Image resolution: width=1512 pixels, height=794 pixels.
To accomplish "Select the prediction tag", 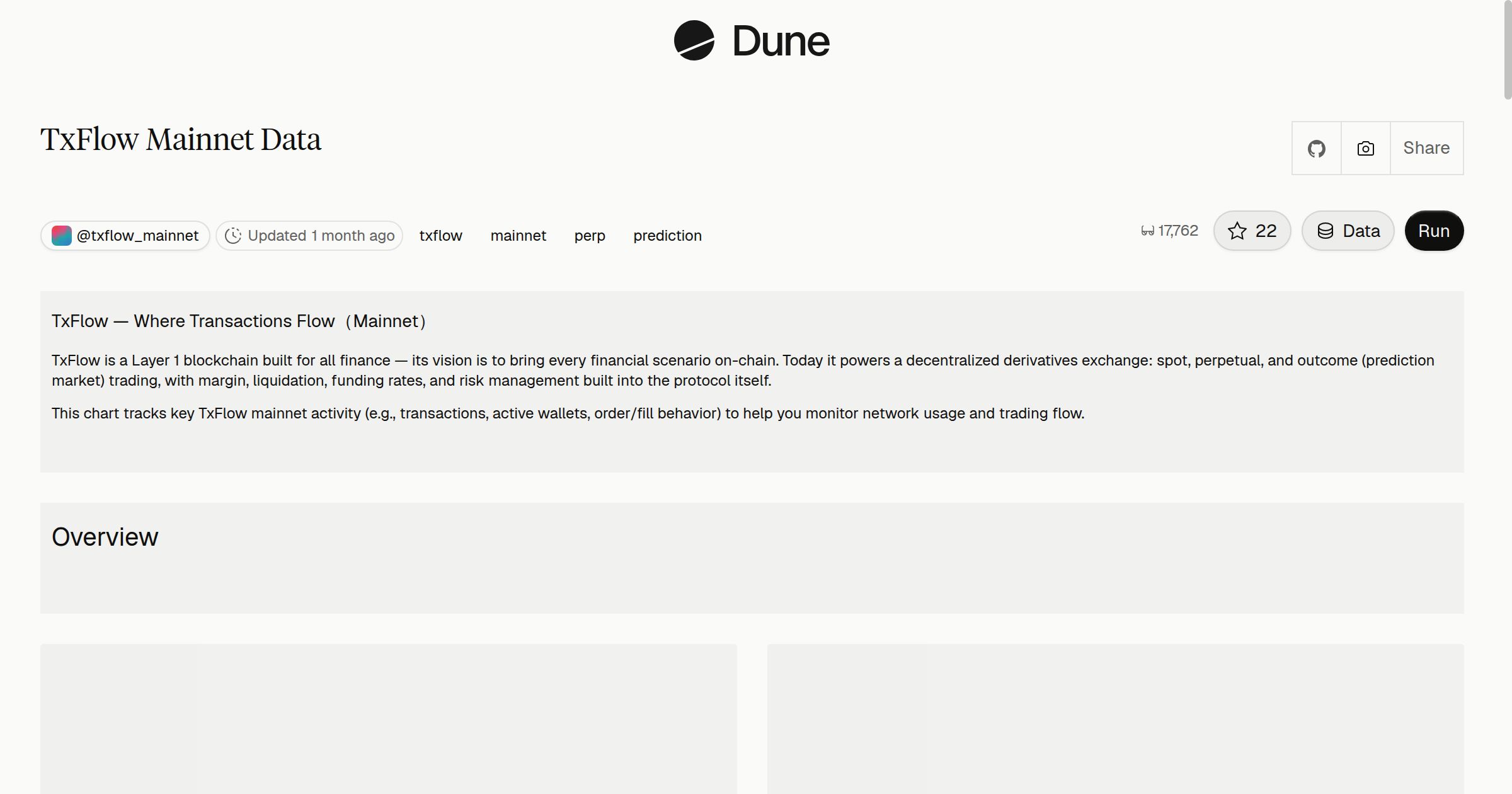I will click(668, 236).
